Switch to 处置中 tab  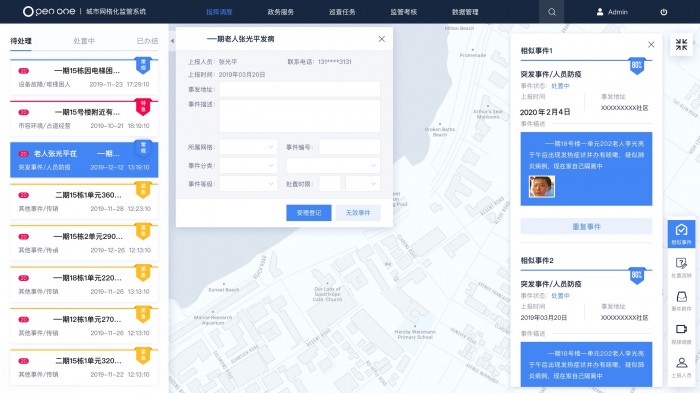point(84,41)
